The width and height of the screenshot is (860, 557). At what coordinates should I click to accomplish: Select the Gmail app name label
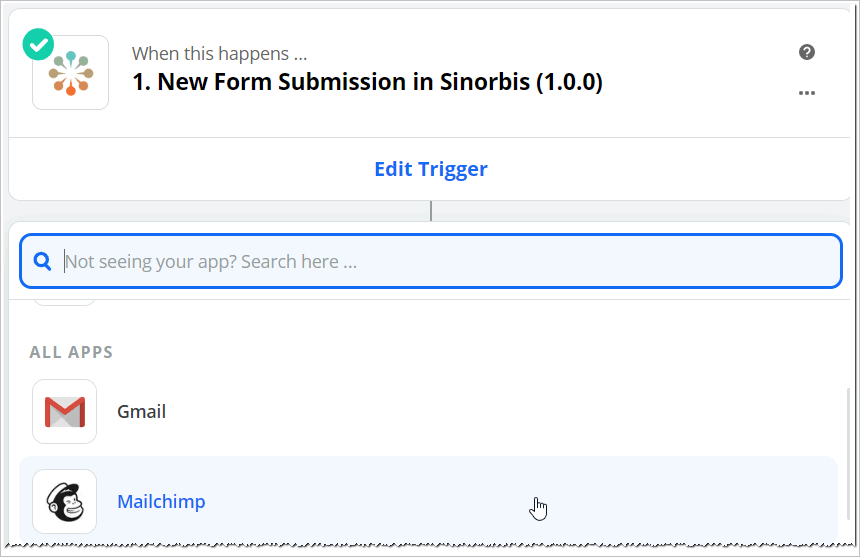click(142, 411)
